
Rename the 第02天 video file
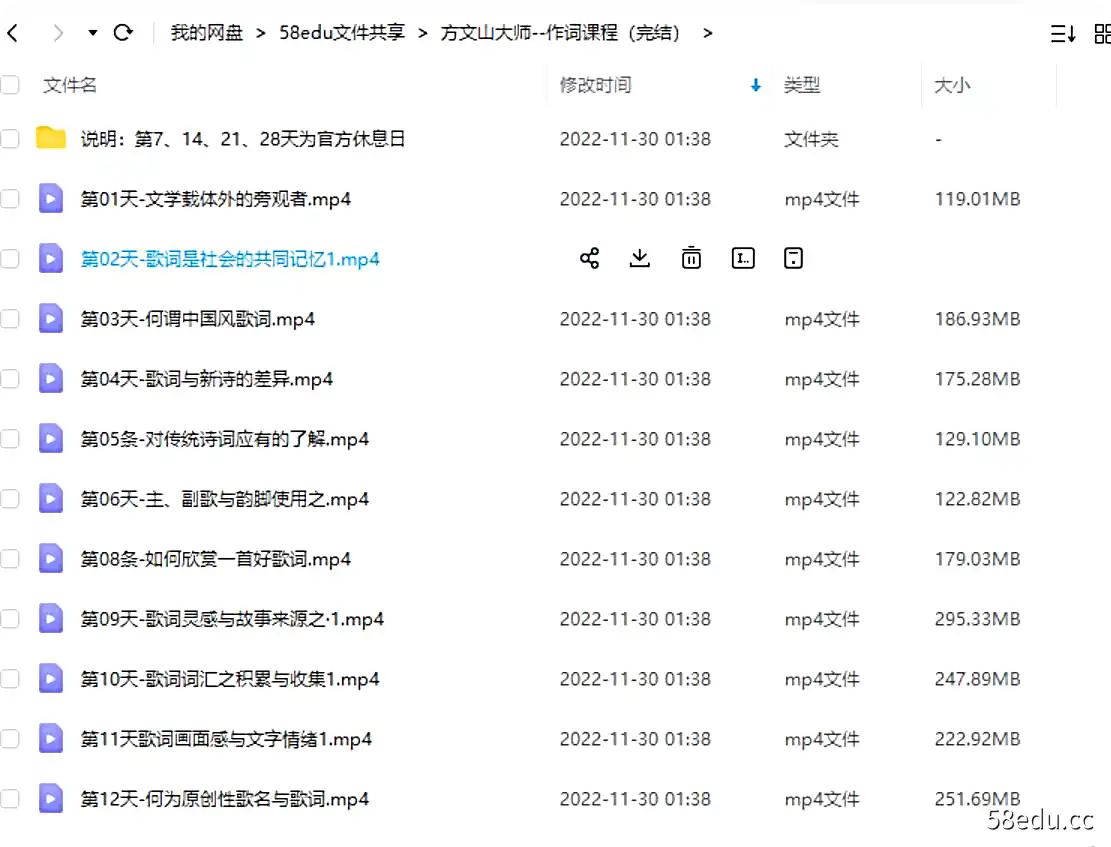tap(743, 258)
